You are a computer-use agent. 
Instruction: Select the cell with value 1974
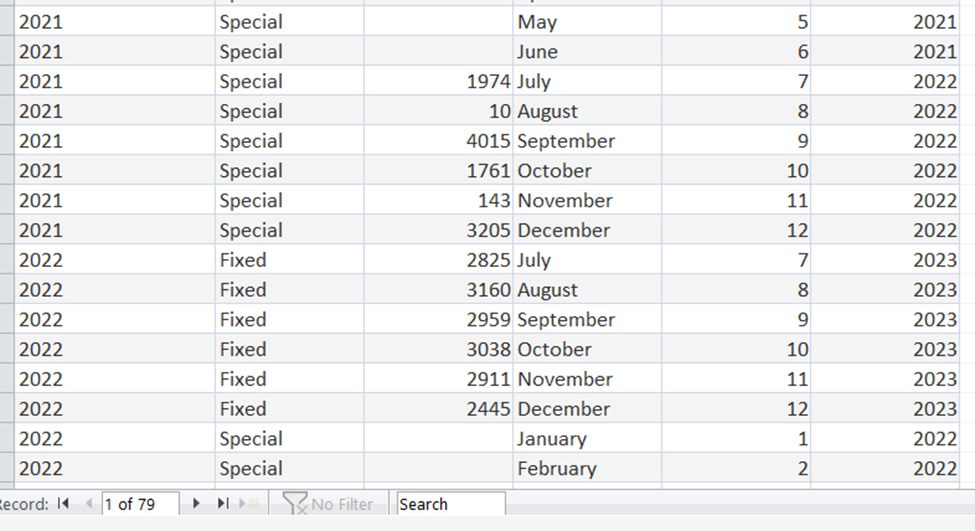(438, 81)
